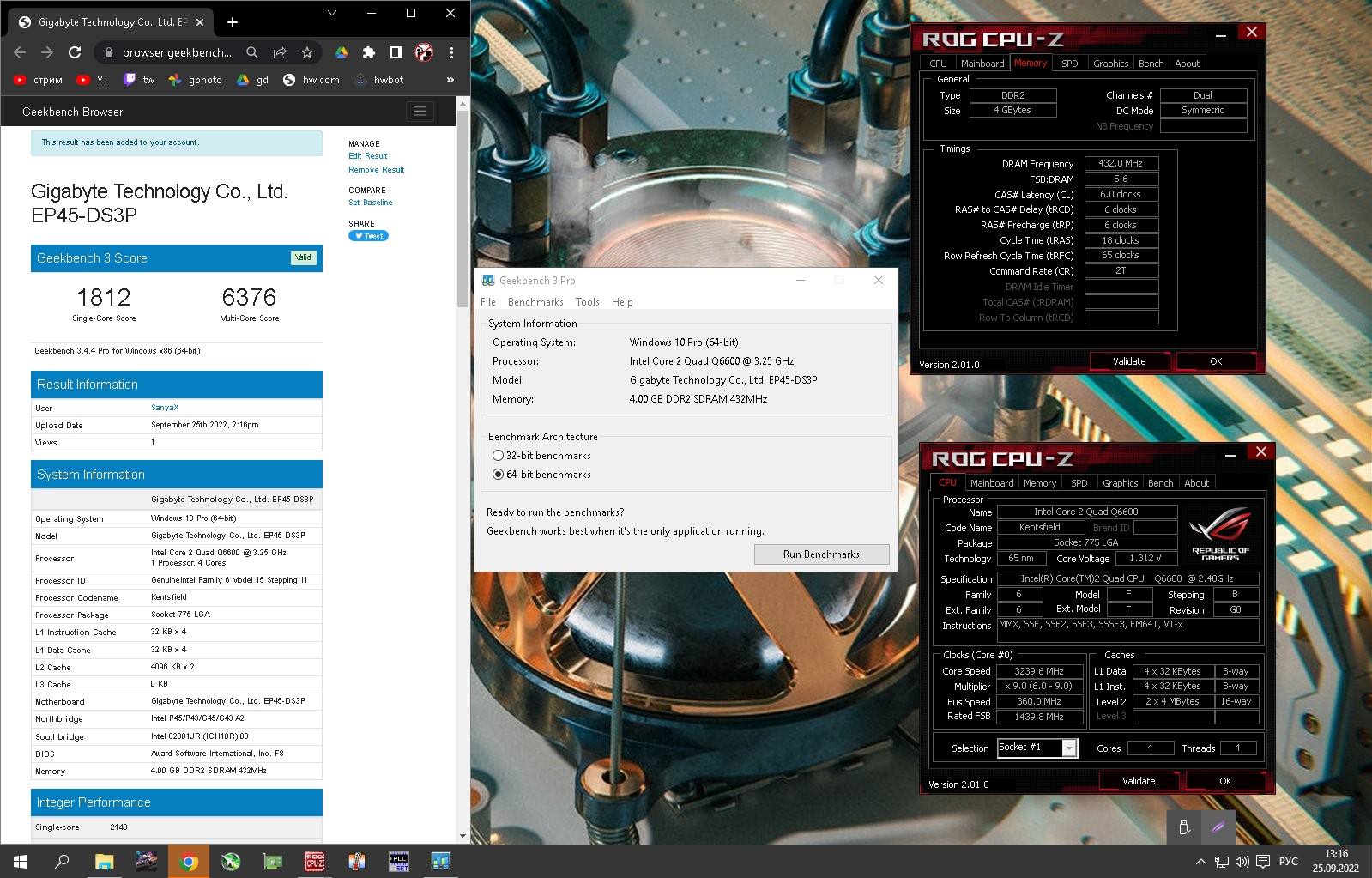This screenshot has width=1372, height=878.
Task: Open the Help menu in Geekbench
Action: pyautogui.click(x=622, y=302)
